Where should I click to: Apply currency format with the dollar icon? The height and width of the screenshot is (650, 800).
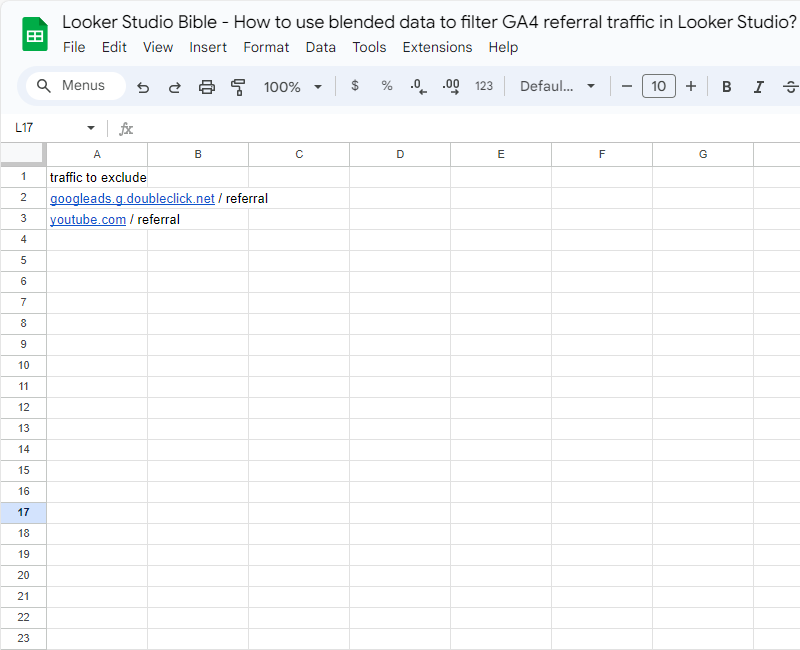click(x=355, y=86)
